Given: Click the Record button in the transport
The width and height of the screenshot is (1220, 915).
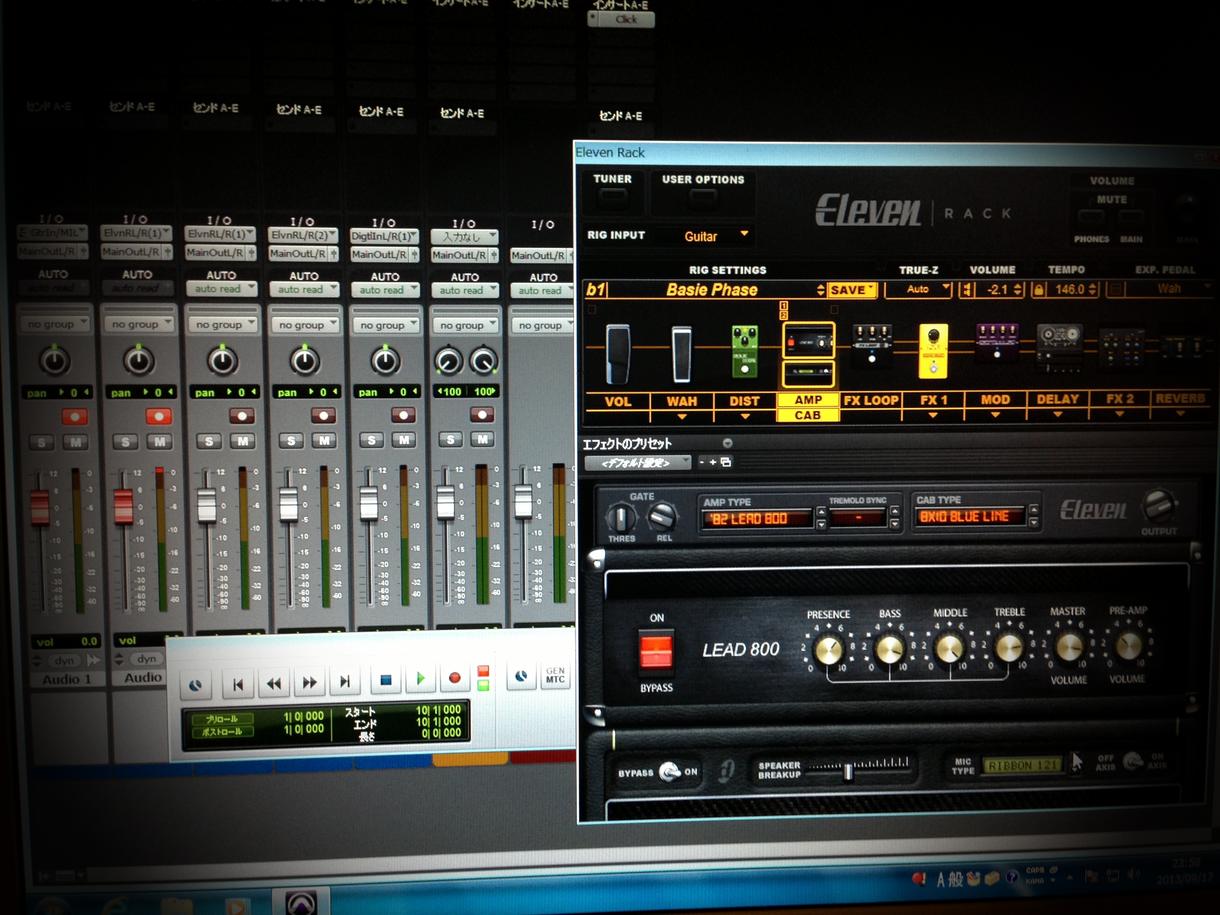Looking at the screenshot, I should pyautogui.click(x=455, y=678).
